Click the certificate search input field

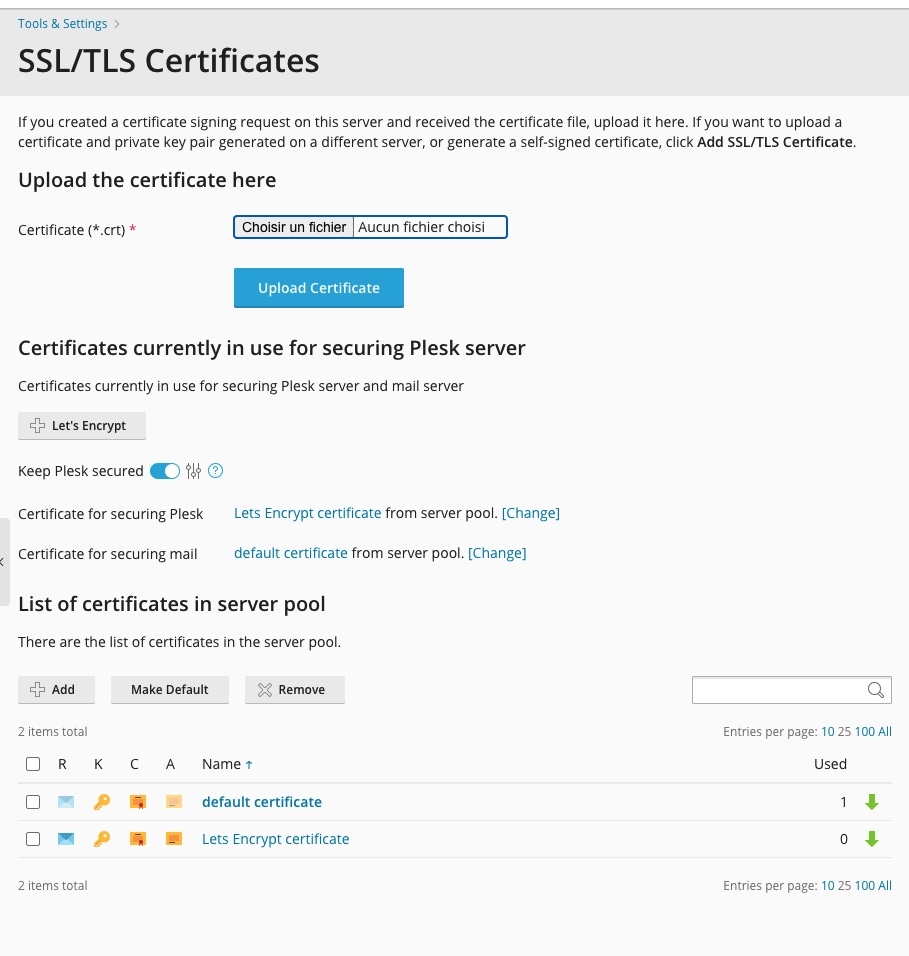pos(778,690)
